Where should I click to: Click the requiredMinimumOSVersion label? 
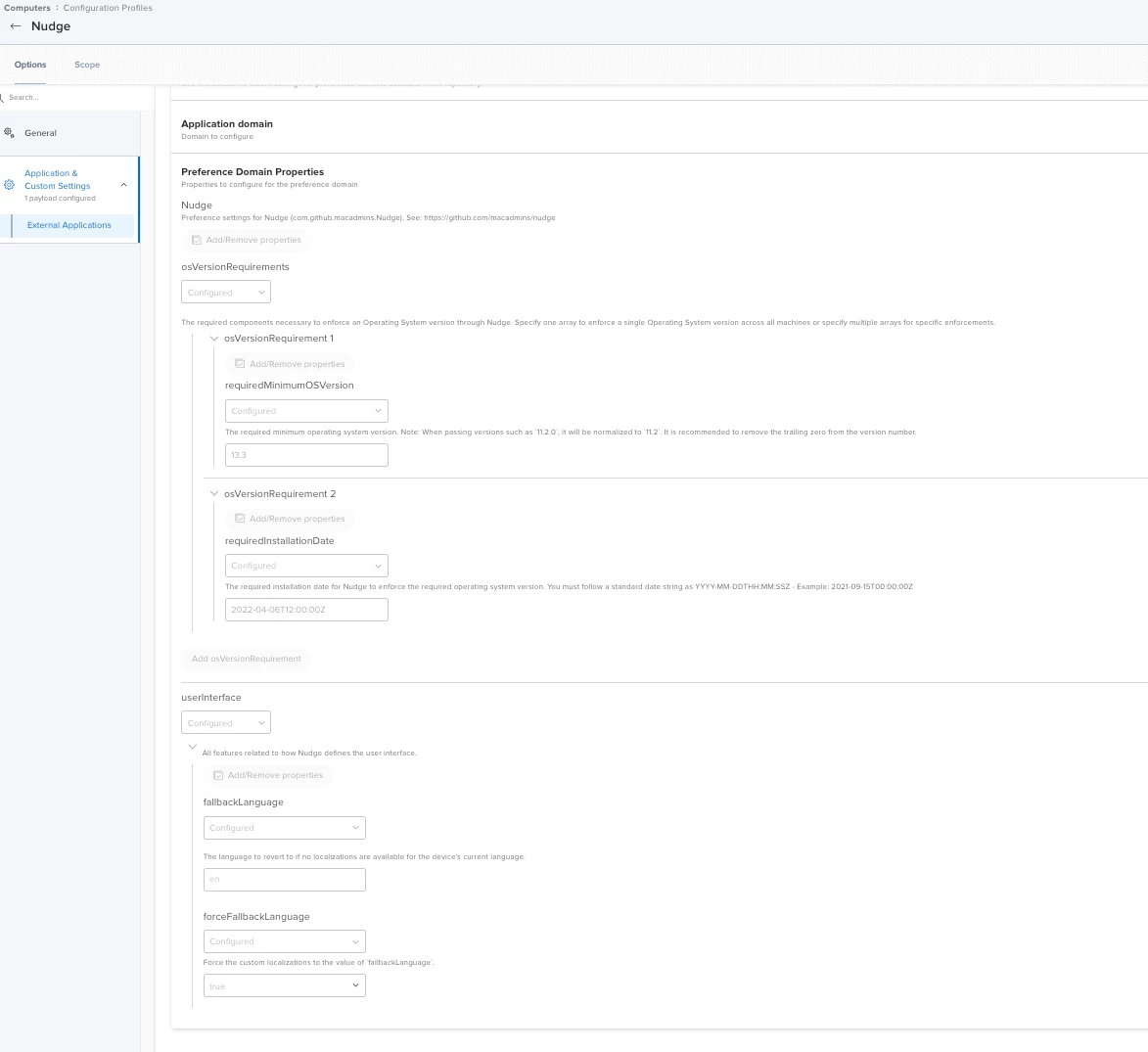click(x=289, y=385)
